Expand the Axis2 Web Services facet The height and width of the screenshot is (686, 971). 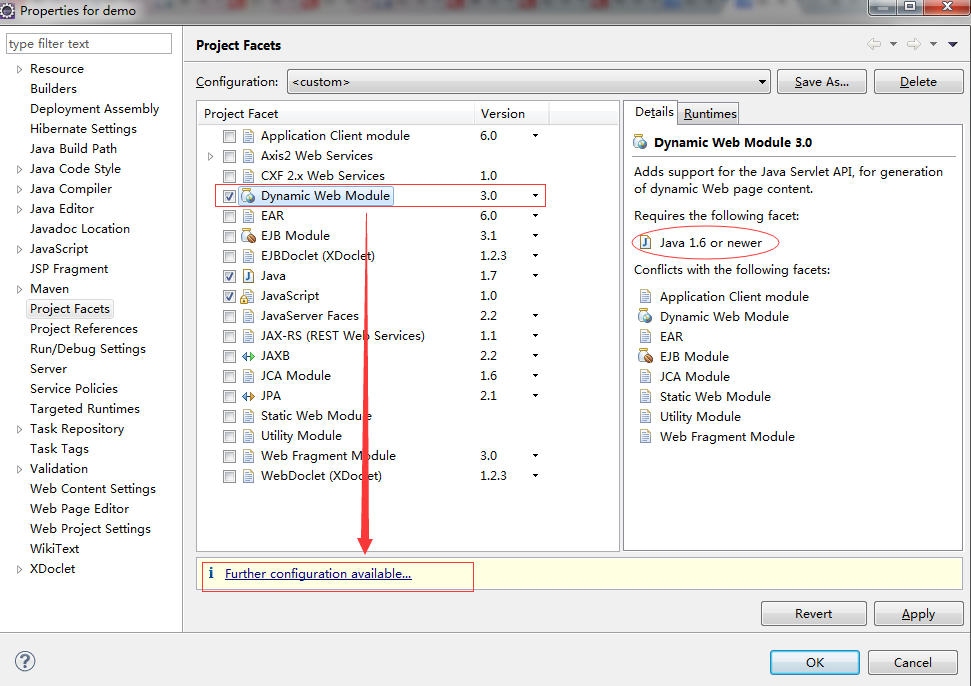211,156
